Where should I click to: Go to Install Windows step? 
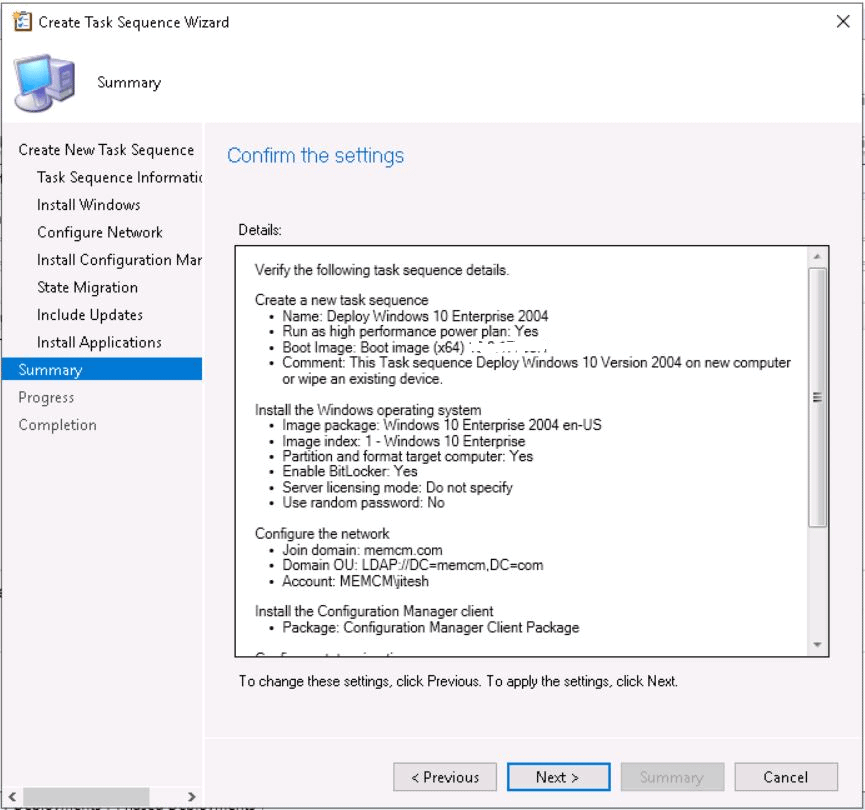[89, 205]
